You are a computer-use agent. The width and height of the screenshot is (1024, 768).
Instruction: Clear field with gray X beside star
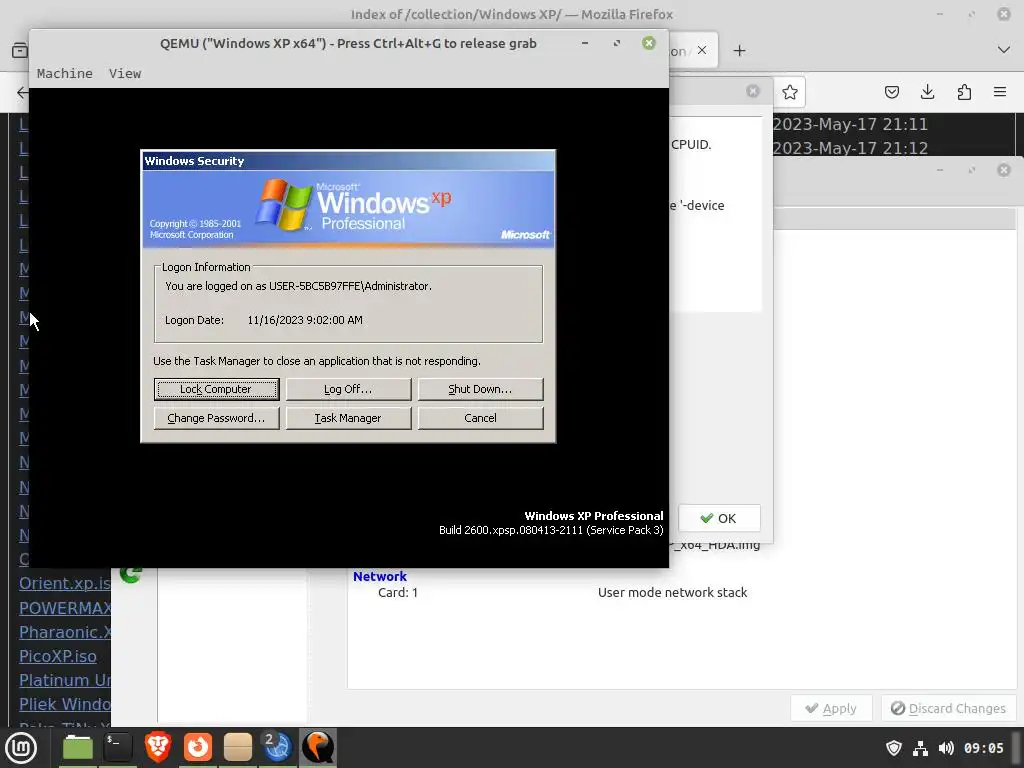point(753,91)
